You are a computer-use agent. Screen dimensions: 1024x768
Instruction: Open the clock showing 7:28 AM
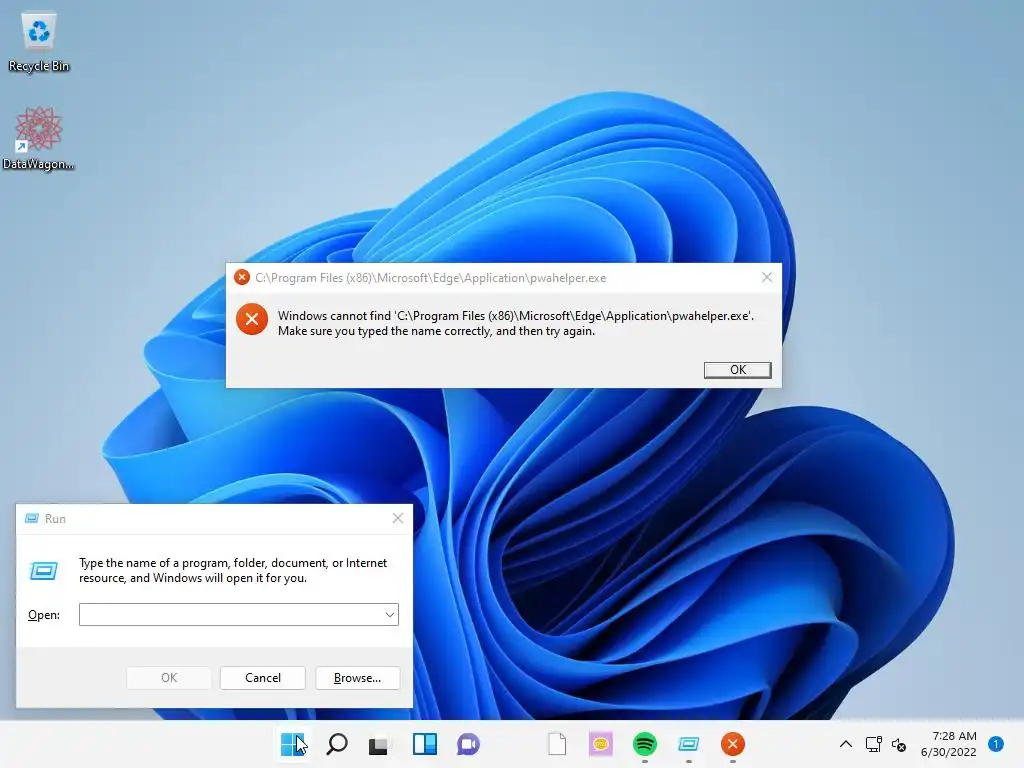(x=948, y=744)
